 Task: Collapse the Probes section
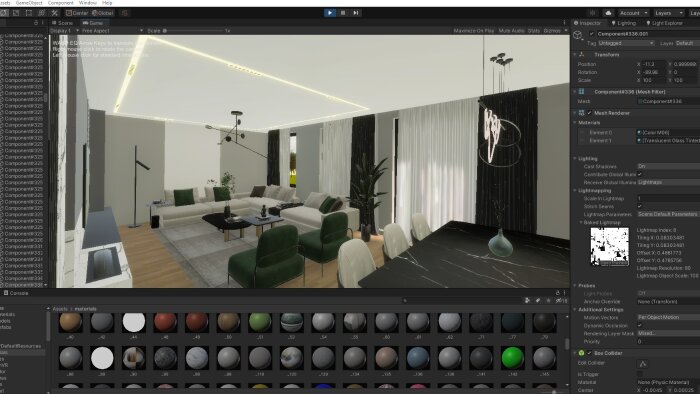575,286
